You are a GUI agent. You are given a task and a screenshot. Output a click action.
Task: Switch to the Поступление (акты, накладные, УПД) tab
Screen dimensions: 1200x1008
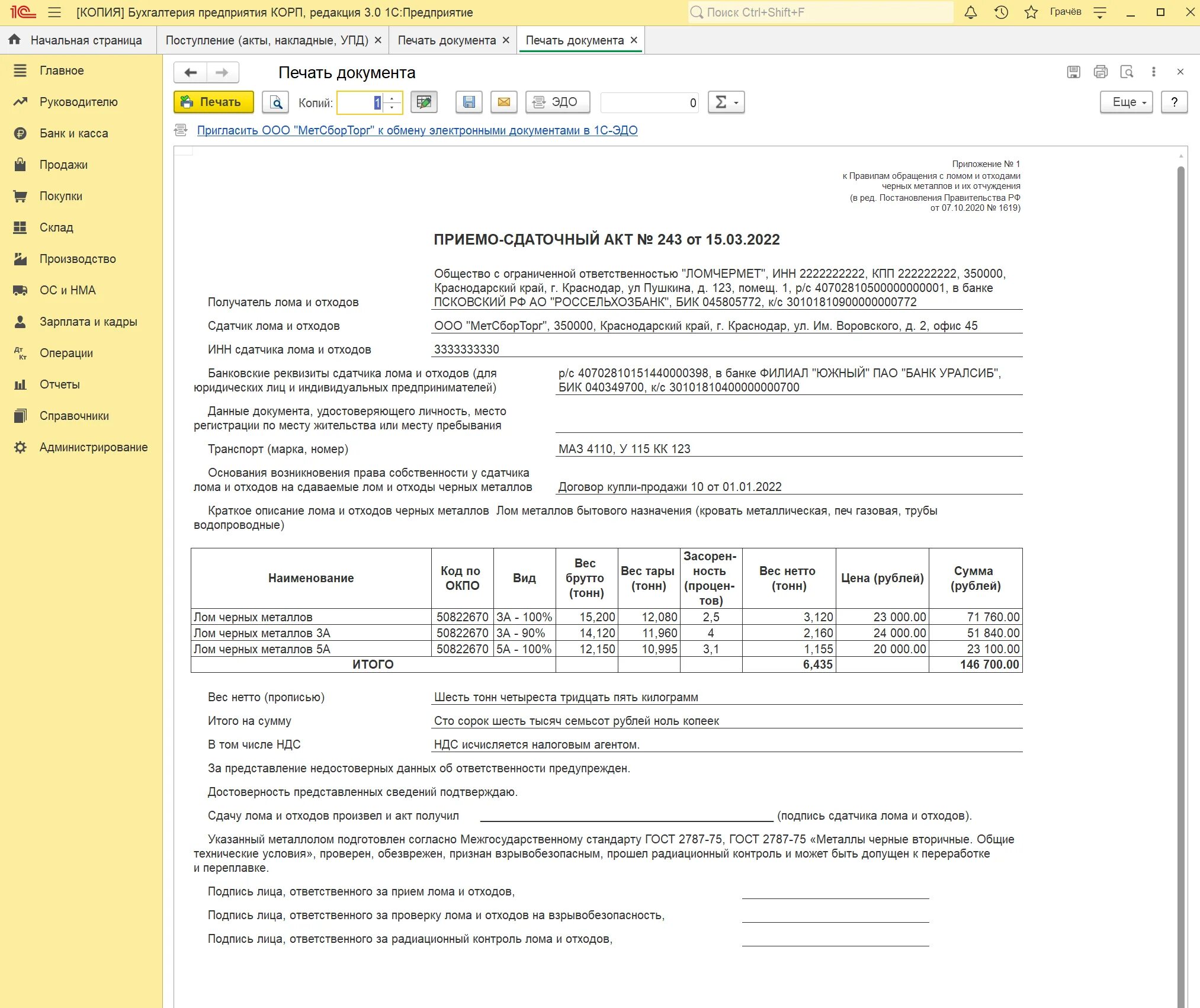tap(267, 40)
